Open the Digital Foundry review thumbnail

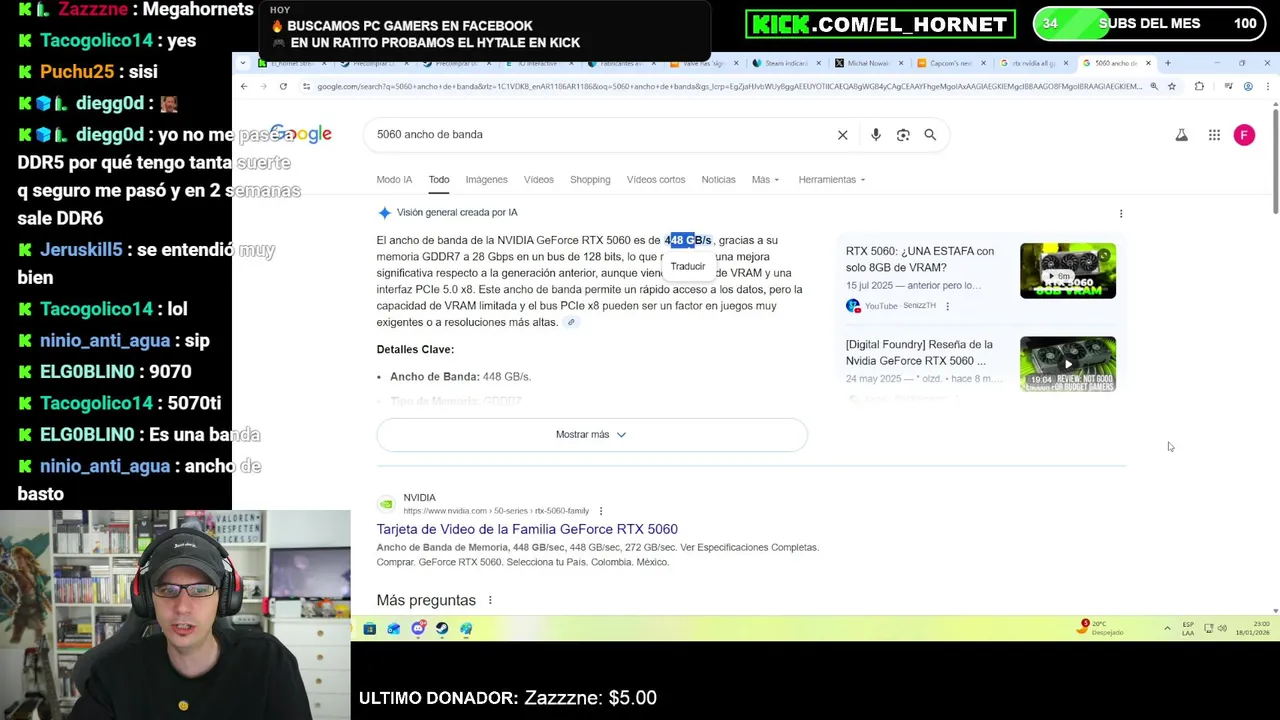(1068, 364)
